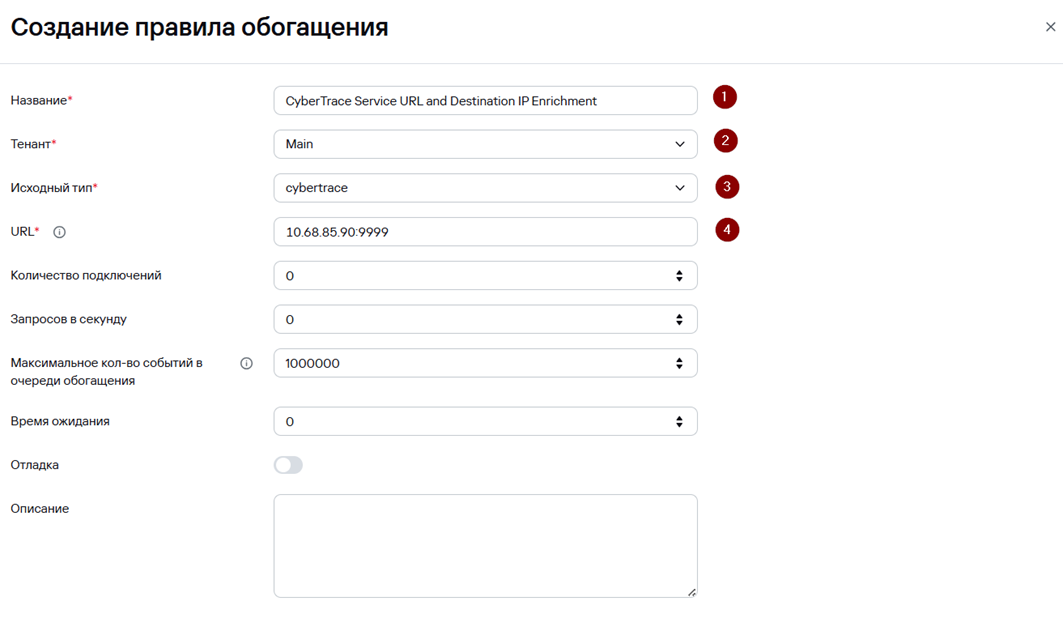Toggle the Отладка debug switch
The width and height of the screenshot is (1063, 627).
pos(288,465)
